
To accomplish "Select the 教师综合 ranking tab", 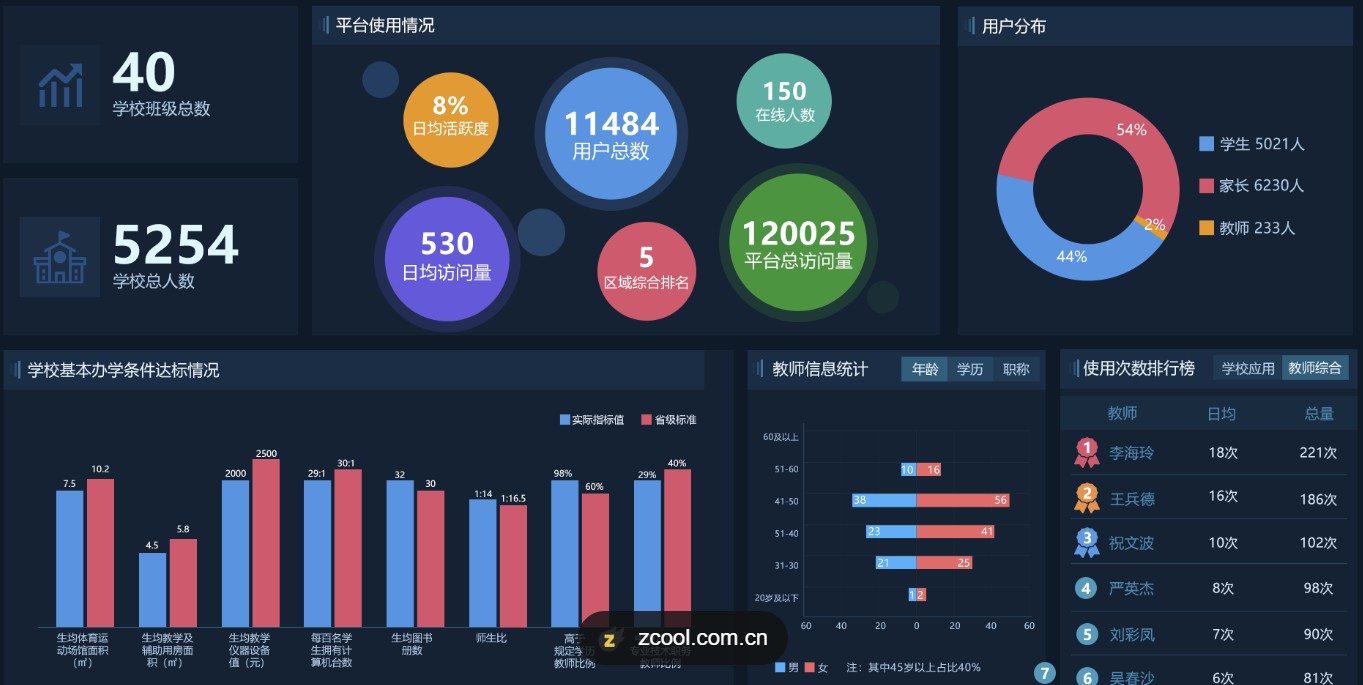I will [x=1315, y=368].
